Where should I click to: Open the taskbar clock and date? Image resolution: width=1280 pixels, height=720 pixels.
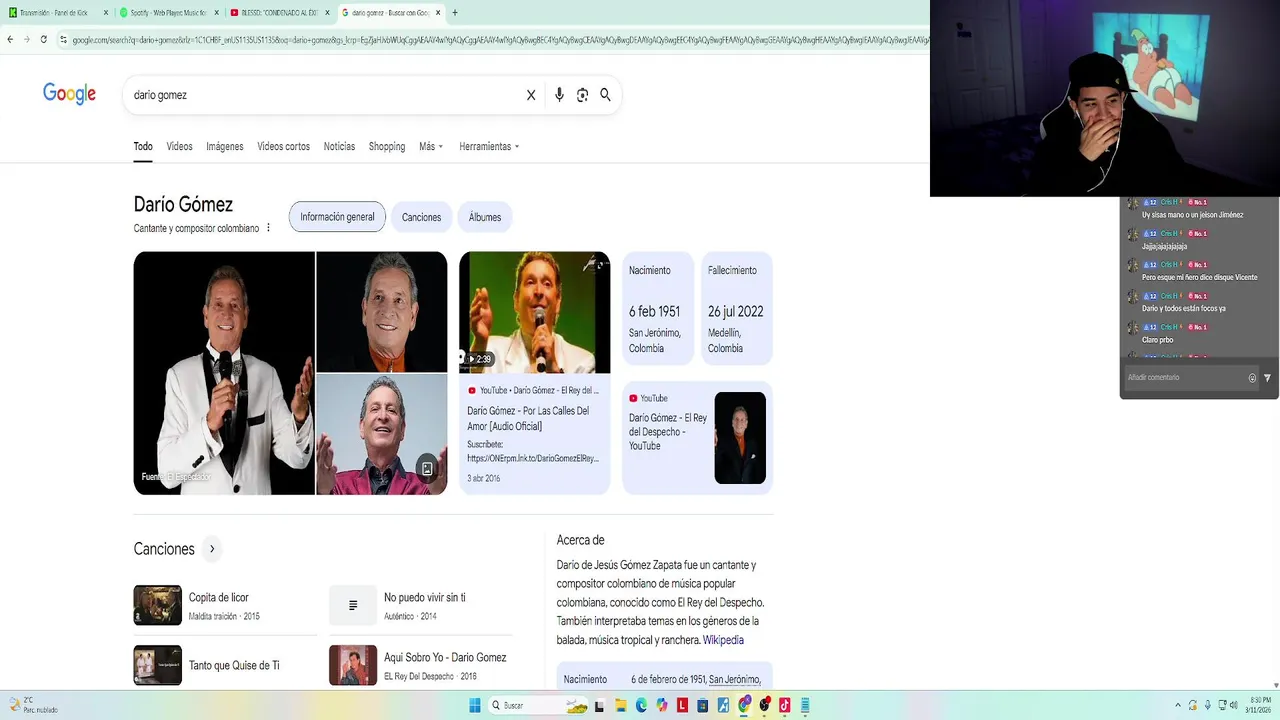pos(1259,705)
